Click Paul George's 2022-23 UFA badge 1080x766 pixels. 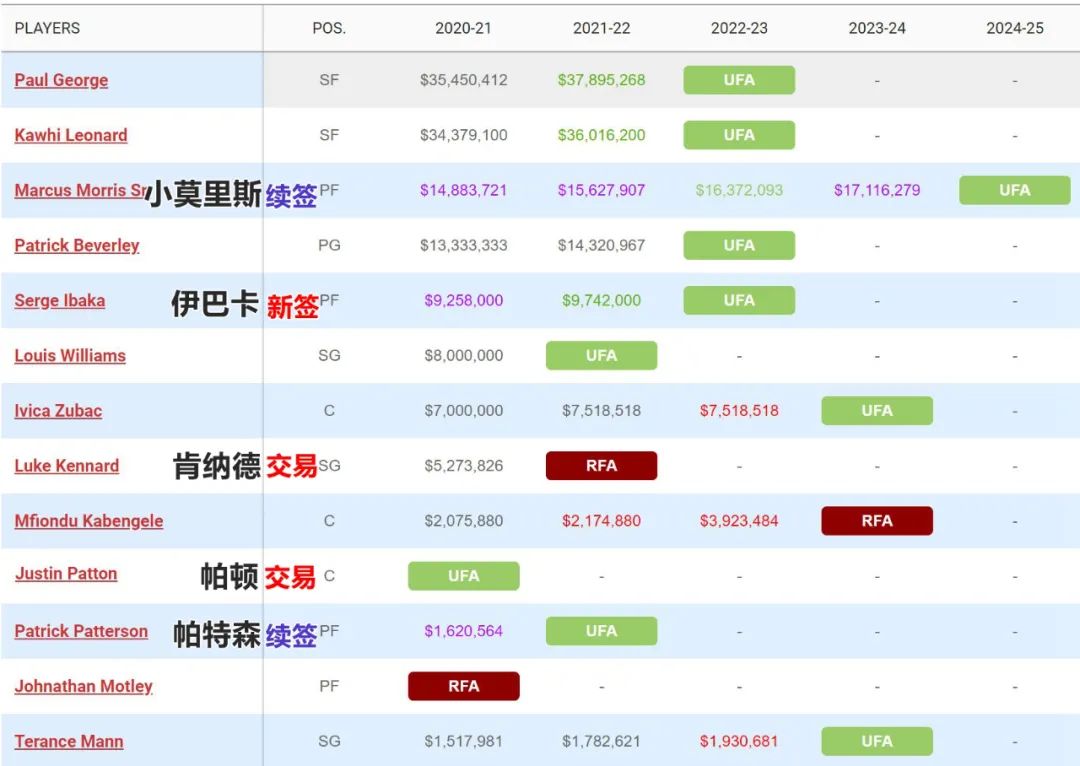[739, 80]
